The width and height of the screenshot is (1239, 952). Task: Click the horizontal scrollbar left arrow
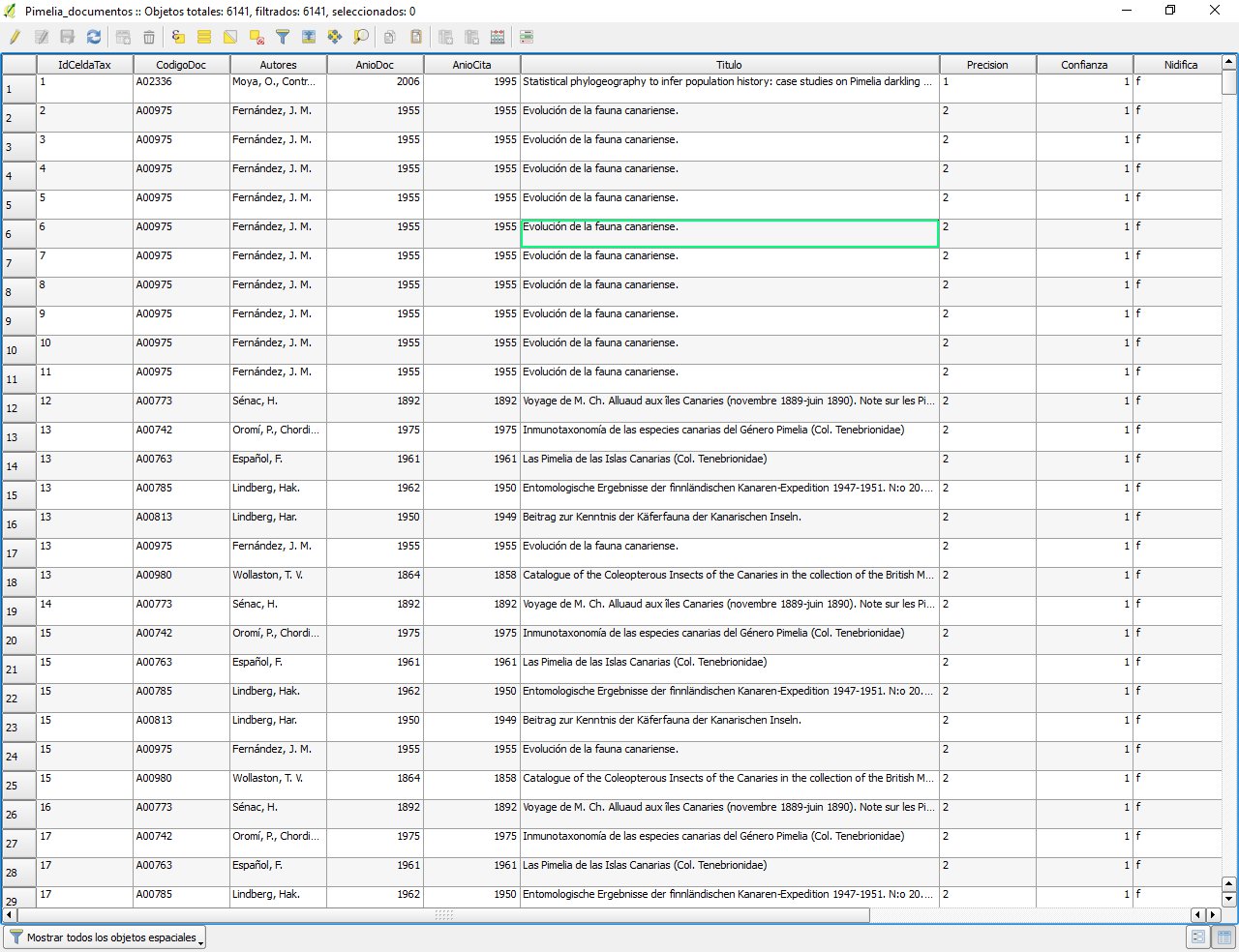(10, 914)
